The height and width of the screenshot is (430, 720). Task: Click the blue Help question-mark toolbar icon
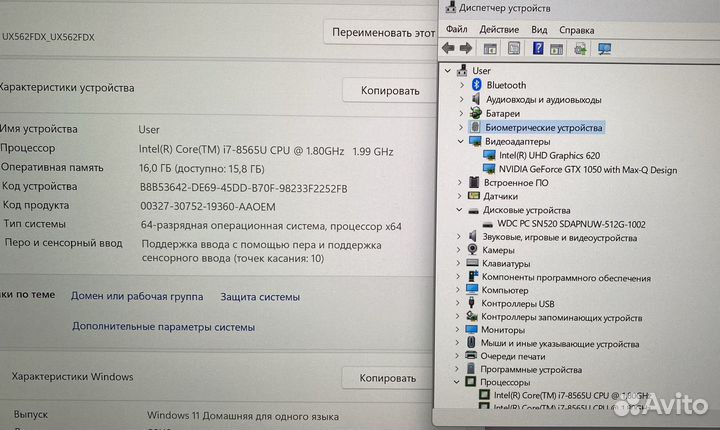click(x=538, y=48)
